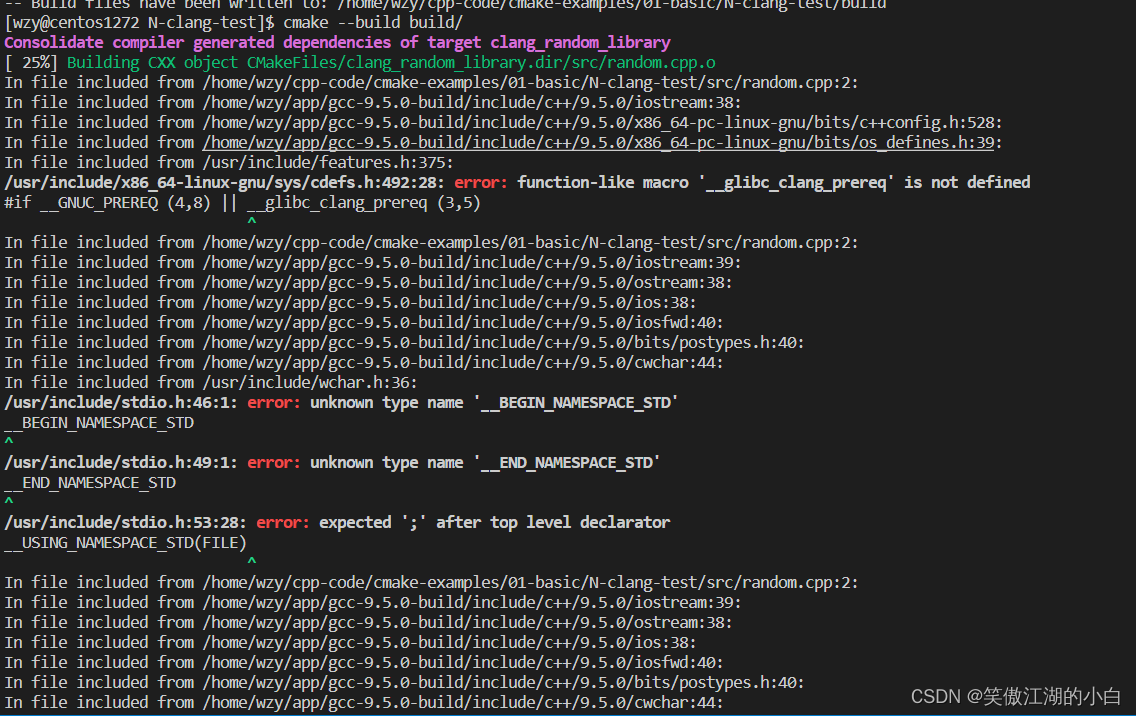
Task: Click the __USING_NAMESPACE_STD(FILE) line
Action: coord(126,542)
